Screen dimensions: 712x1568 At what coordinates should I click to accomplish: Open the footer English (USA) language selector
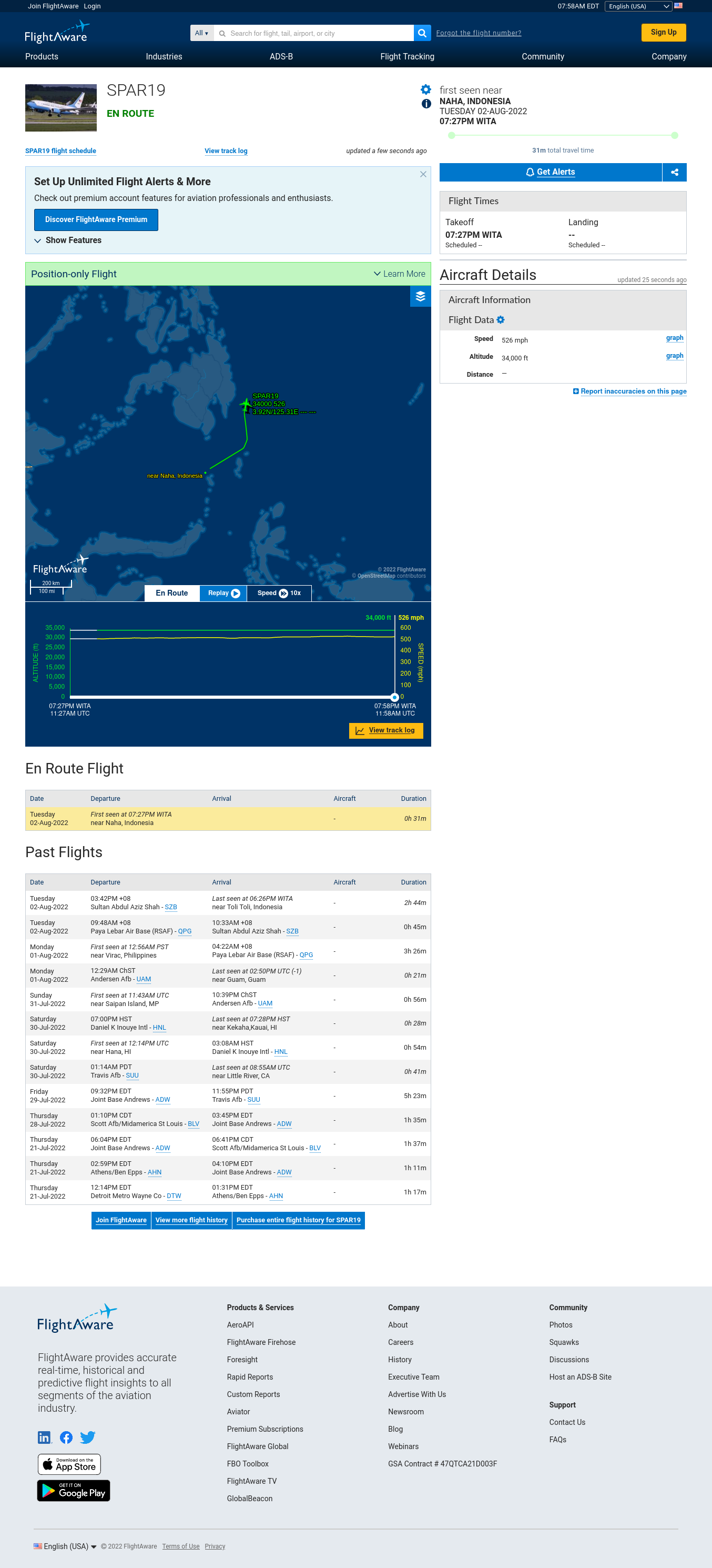pyautogui.click(x=65, y=1546)
